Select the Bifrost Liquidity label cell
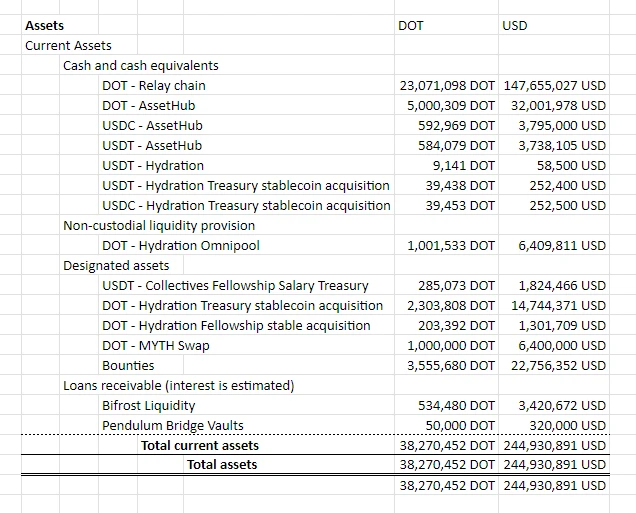Image resolution: width=636 pixels, height=513 pixels. (148, 405)
